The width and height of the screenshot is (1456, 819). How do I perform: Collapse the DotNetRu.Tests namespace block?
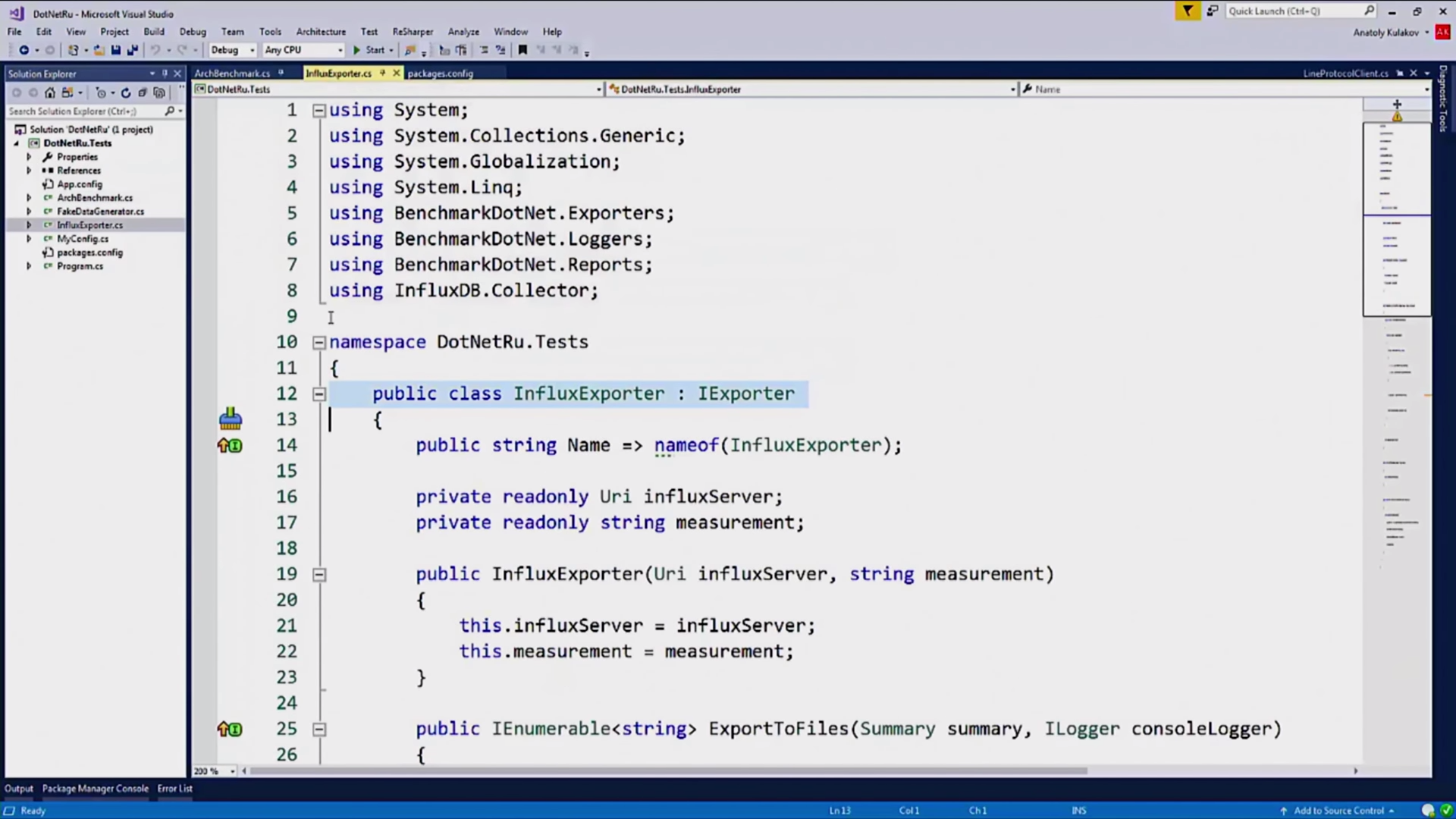pos(319,342)
